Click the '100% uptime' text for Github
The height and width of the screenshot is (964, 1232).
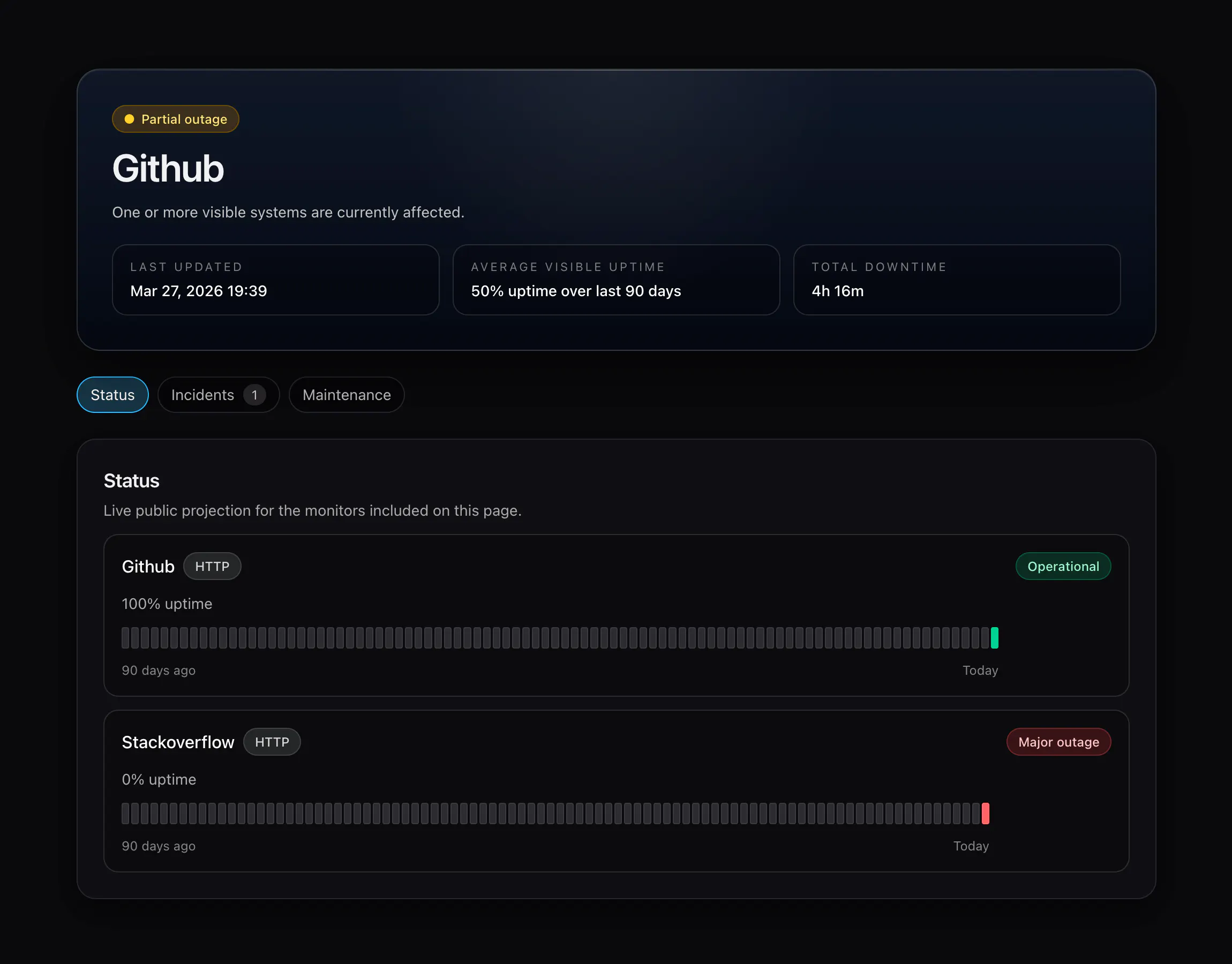pyautogui.click(x=167, y=604)
